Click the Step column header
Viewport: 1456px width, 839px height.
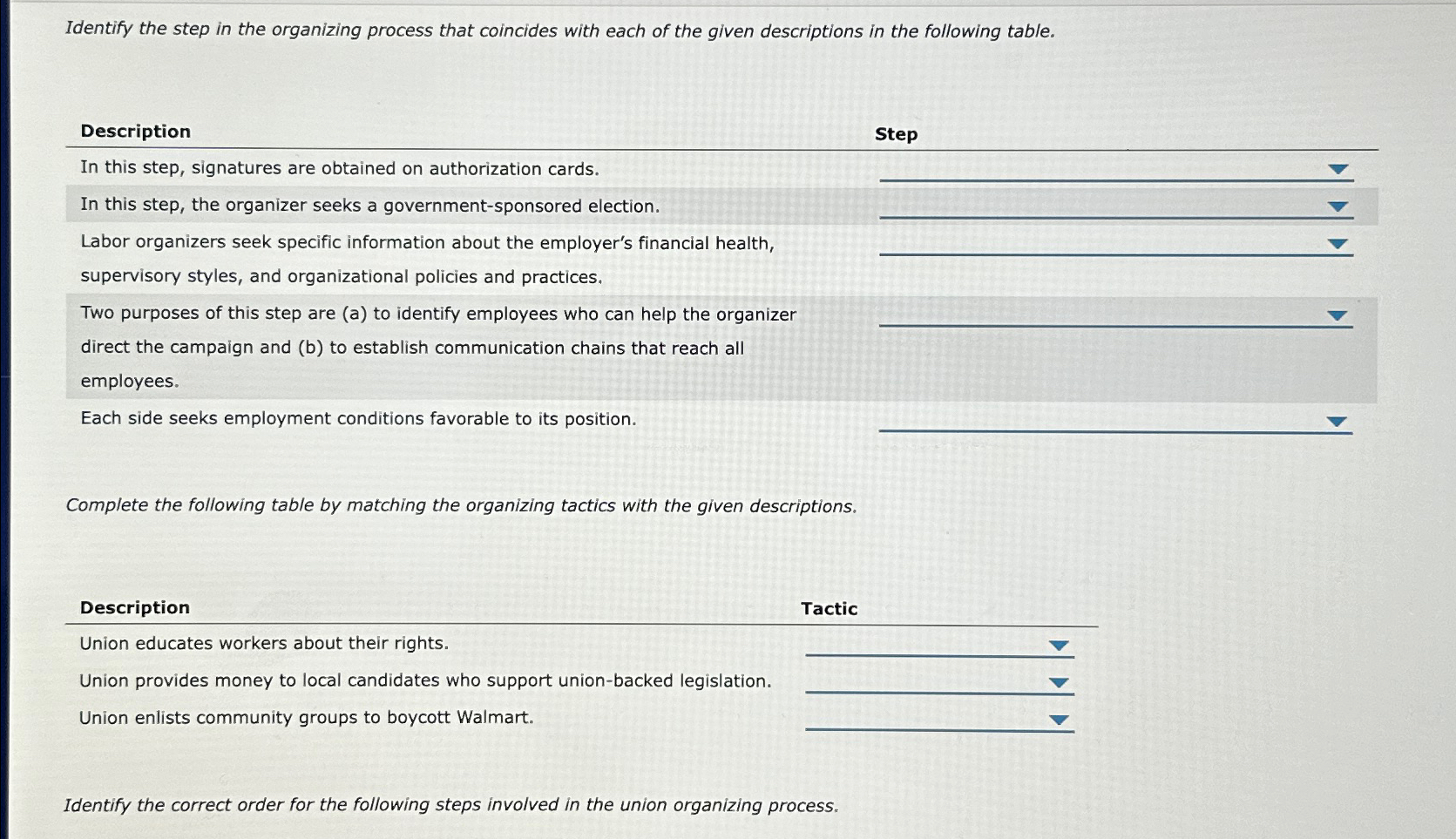click(896, 135)
